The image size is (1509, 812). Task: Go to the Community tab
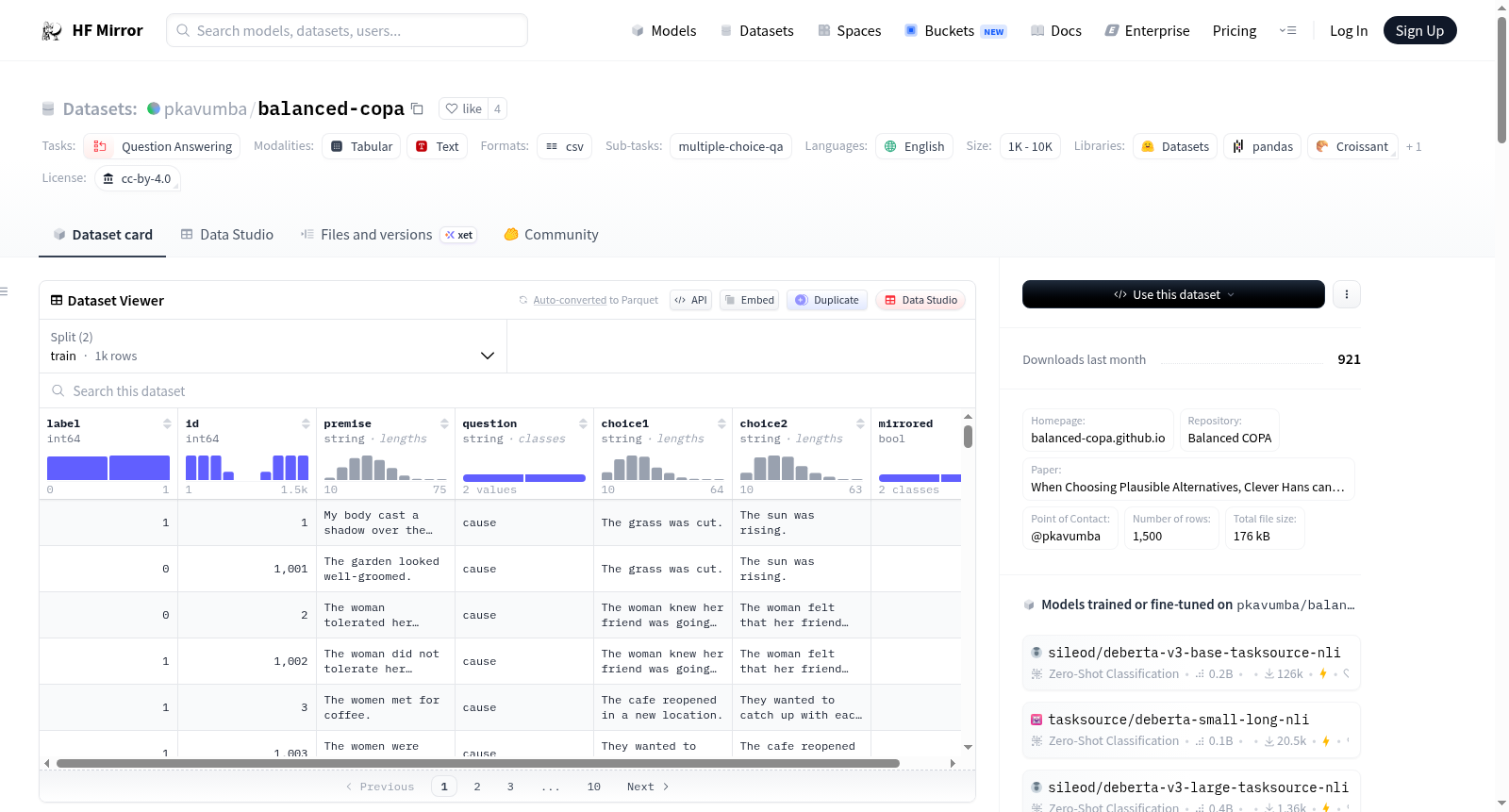coord(551,235)
